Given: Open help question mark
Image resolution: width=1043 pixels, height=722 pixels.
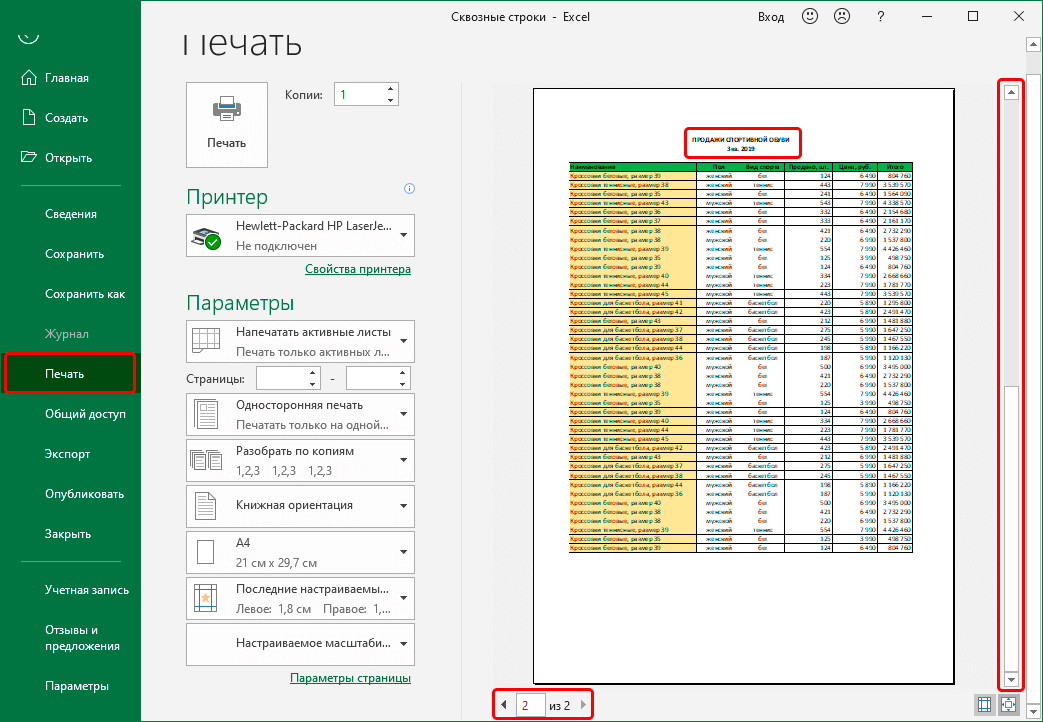Looking at the screenshot, I should pyautogui.click(x=881, y=17).
